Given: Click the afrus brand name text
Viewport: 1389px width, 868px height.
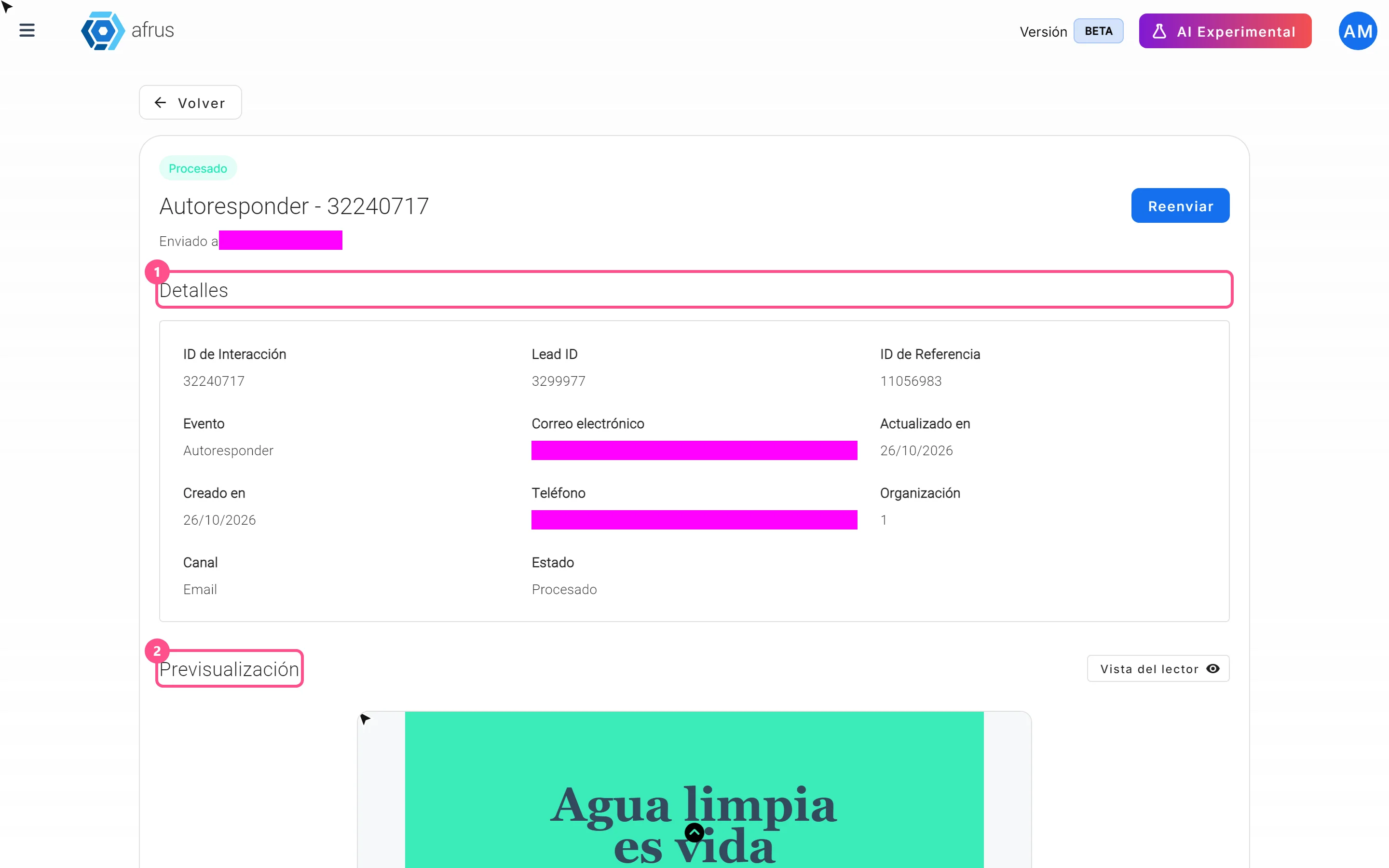Looking at the screenshot, I should 153,30.
